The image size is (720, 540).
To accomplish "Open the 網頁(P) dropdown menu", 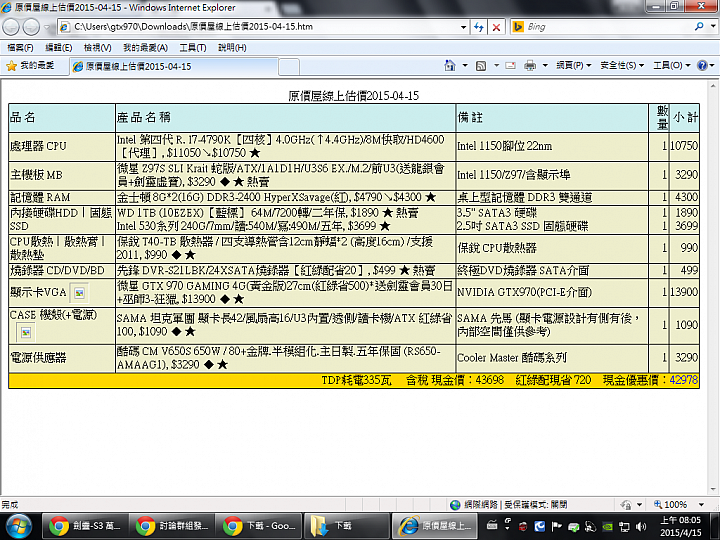I will pyautogui.click(x=574, y=66).
